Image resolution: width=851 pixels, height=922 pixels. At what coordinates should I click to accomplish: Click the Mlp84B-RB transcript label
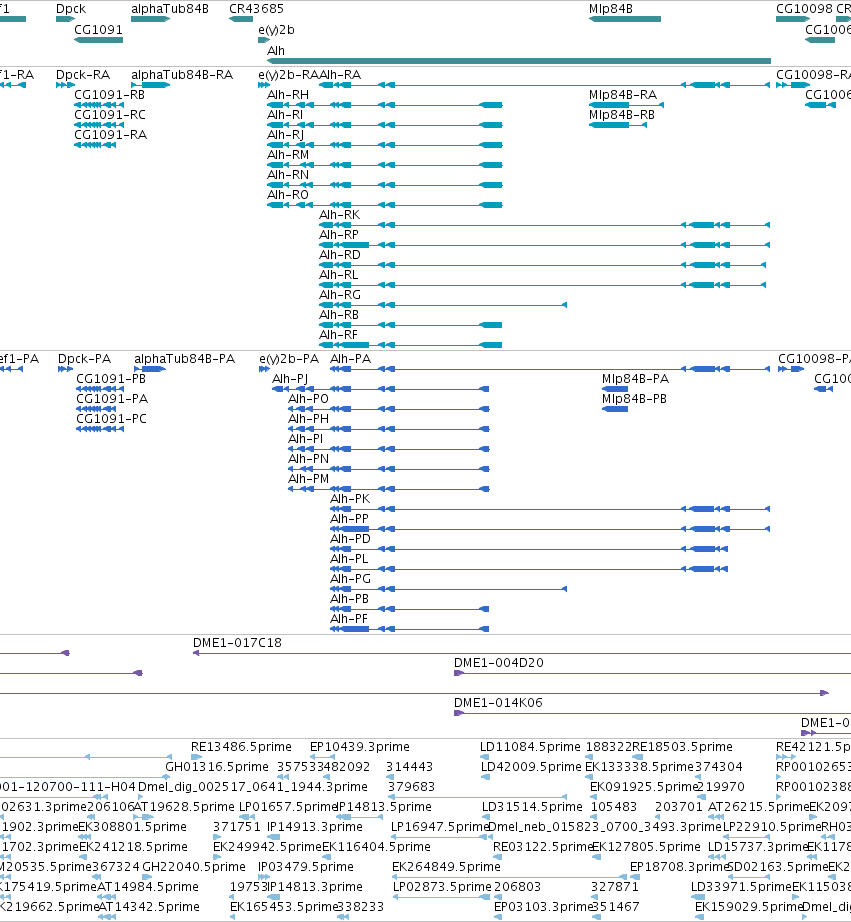tap(622, 115)
